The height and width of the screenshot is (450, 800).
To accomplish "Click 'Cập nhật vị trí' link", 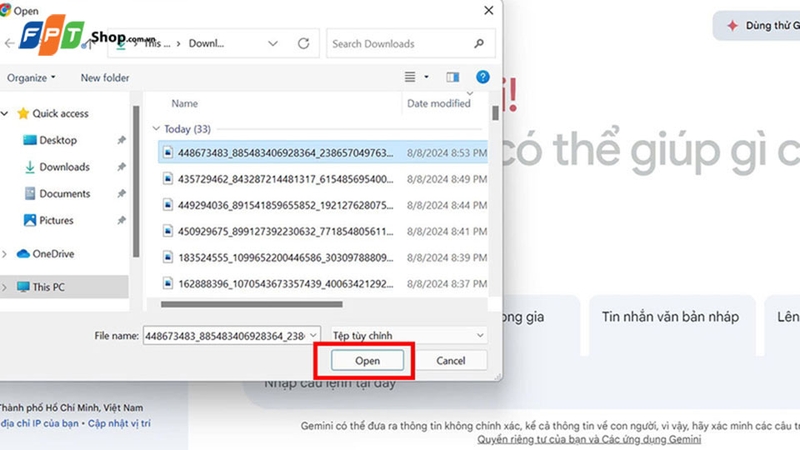I will click(x=119, y=423).
